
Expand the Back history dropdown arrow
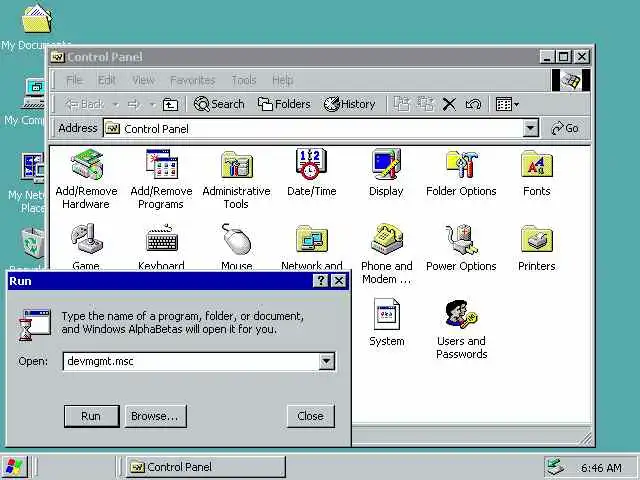click(116, 105)
